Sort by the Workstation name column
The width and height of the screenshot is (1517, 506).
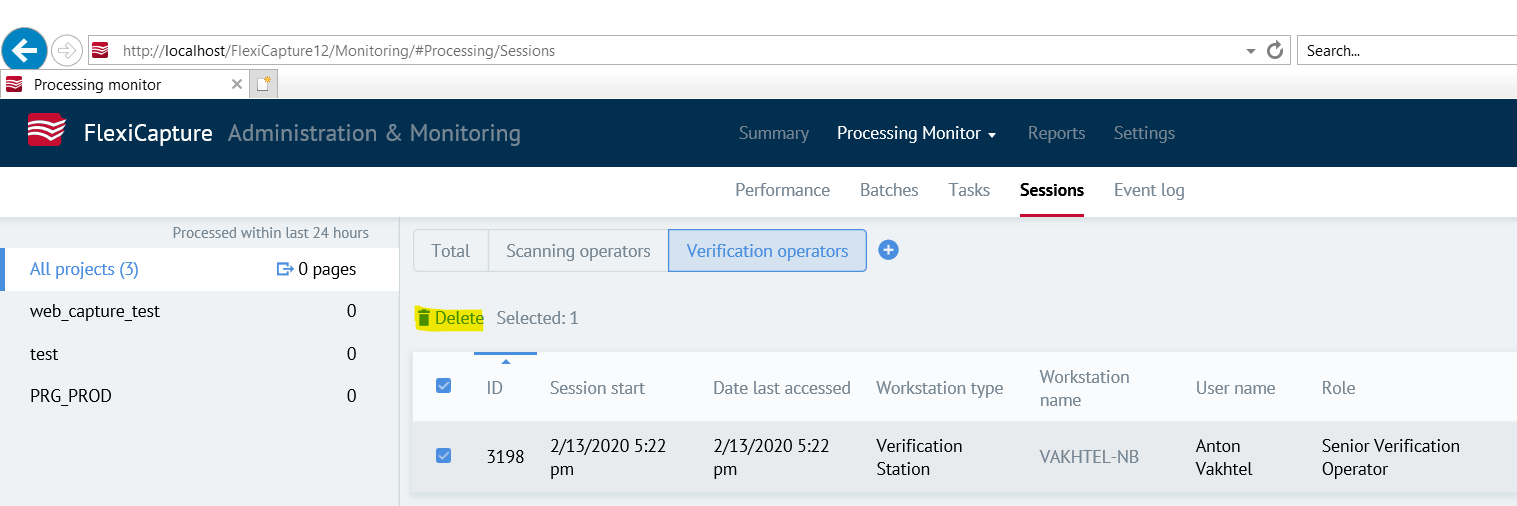pyautogui.click(x=1084, y=388)
